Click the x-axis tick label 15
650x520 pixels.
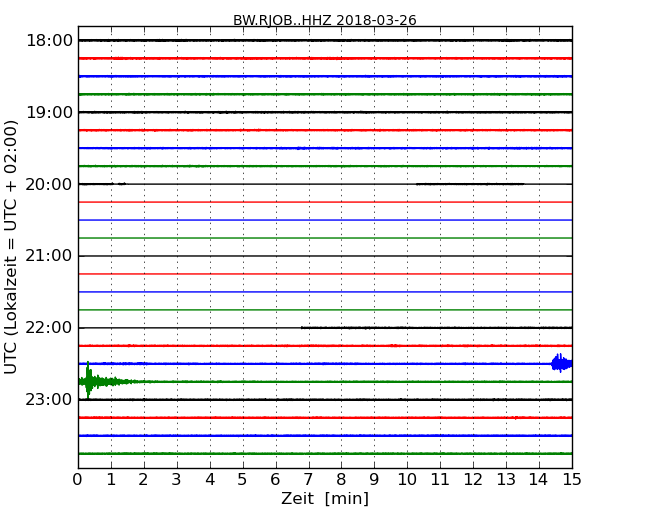point(572,480)
